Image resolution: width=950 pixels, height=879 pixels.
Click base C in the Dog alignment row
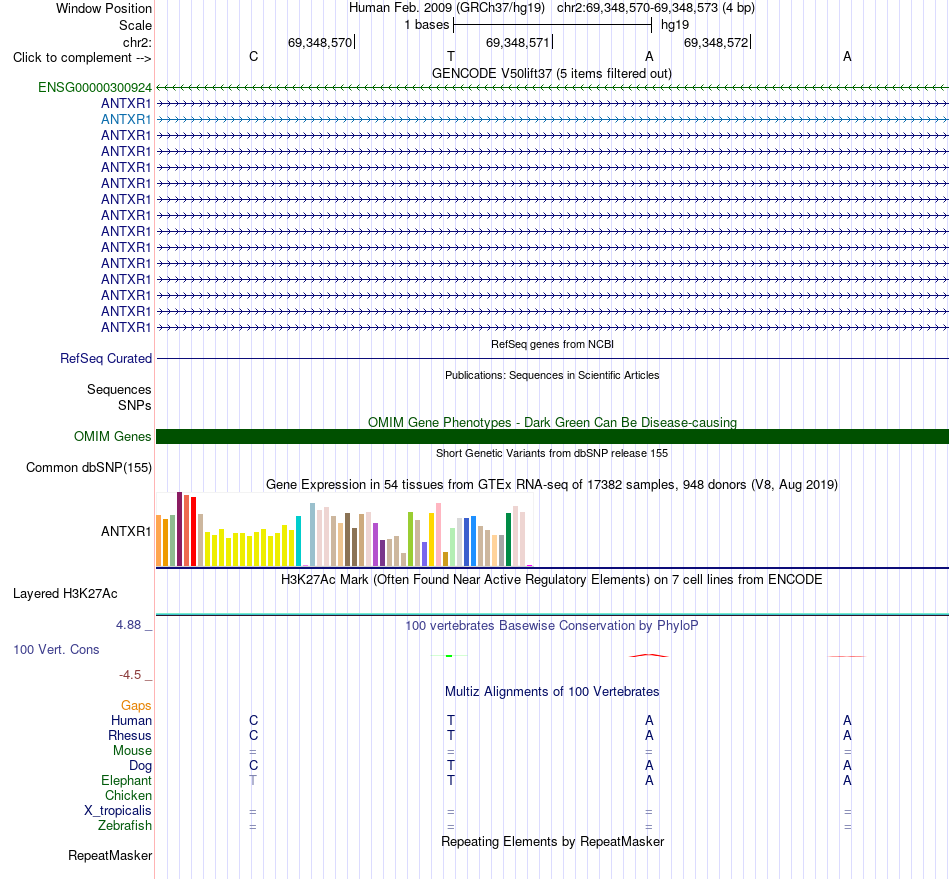(x=253, y=765)
